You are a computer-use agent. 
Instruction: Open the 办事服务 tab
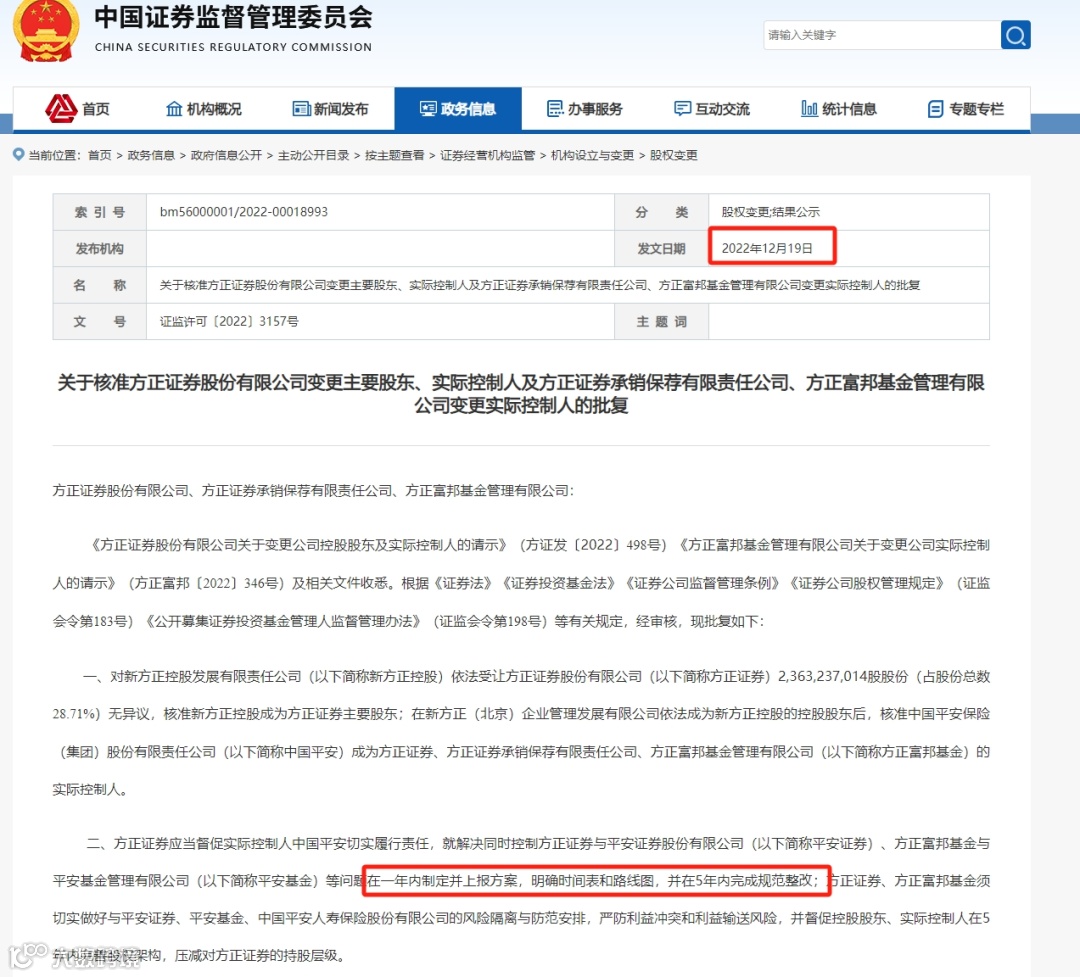(585, 109)
